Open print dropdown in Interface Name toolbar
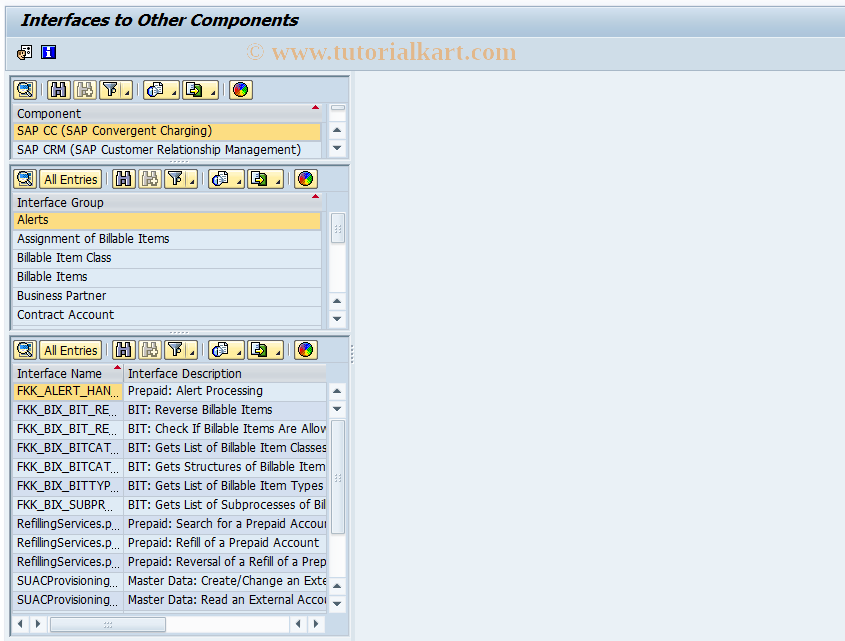 point(239,350)
